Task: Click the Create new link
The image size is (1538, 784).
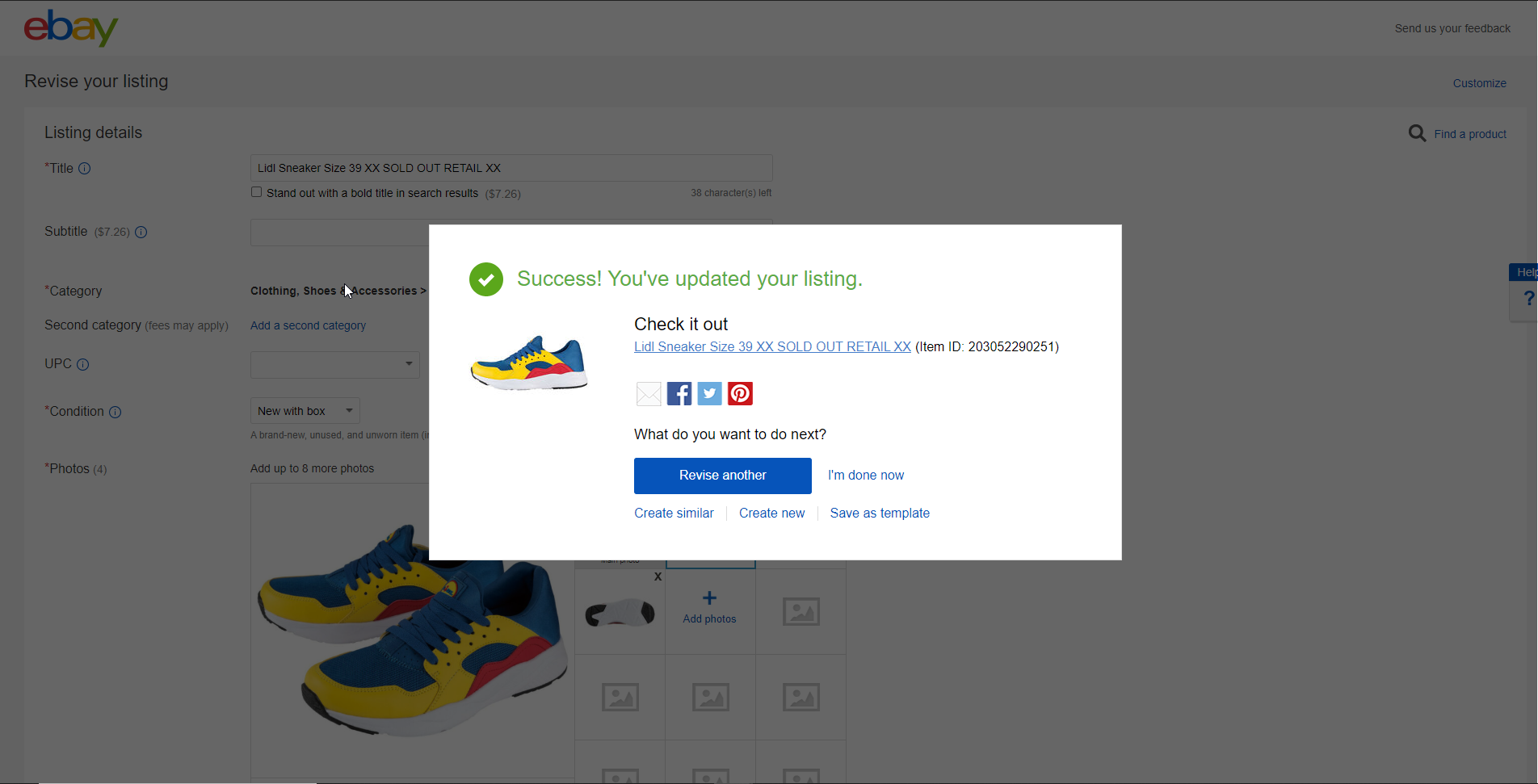Action: coord(772,514)
